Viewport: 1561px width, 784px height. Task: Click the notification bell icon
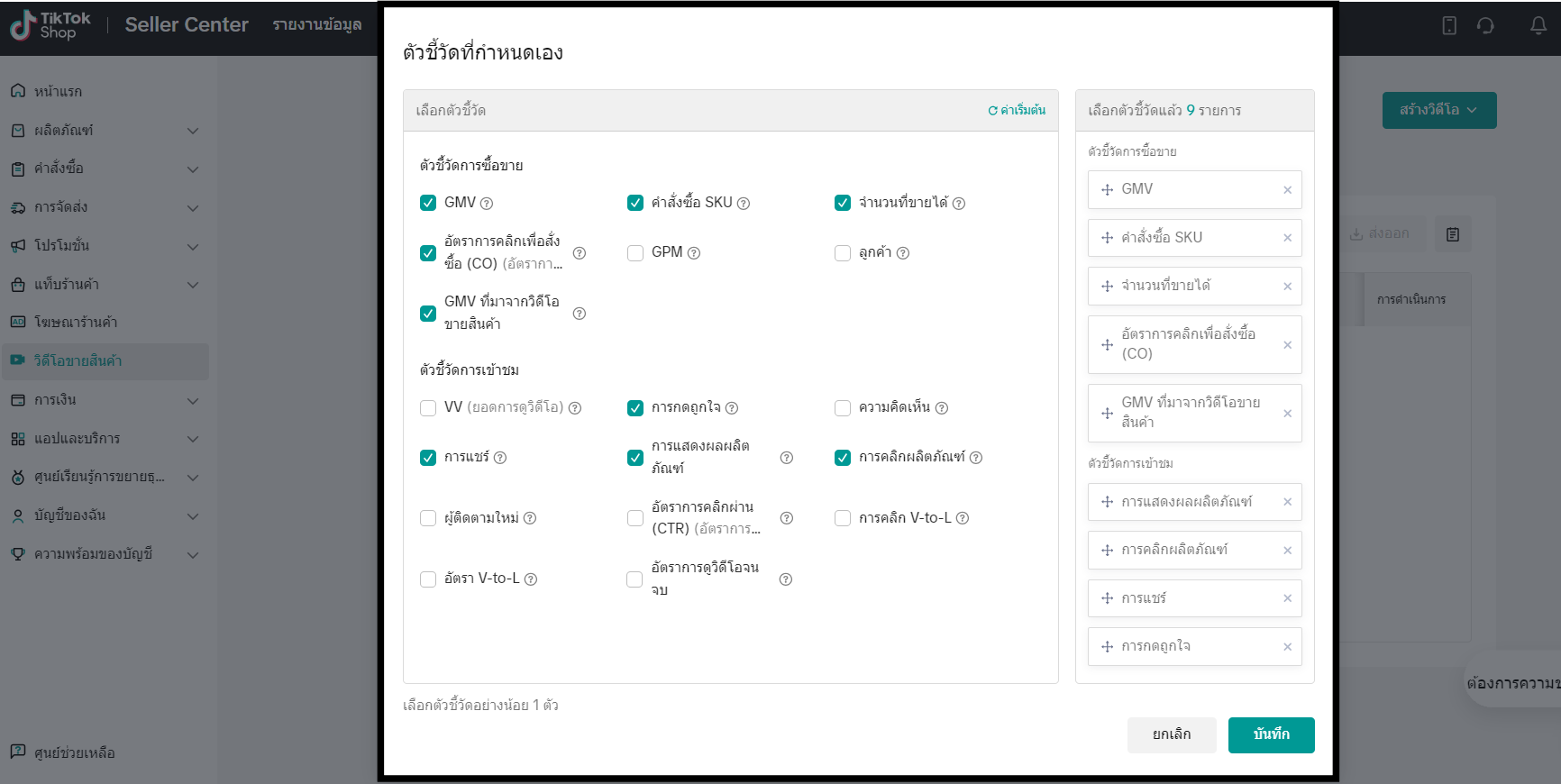[1538, 25]
